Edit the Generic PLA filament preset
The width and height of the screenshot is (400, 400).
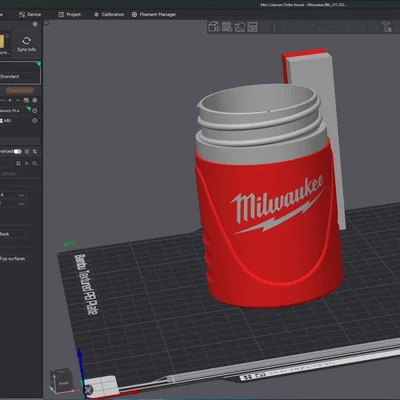[35, 111]
